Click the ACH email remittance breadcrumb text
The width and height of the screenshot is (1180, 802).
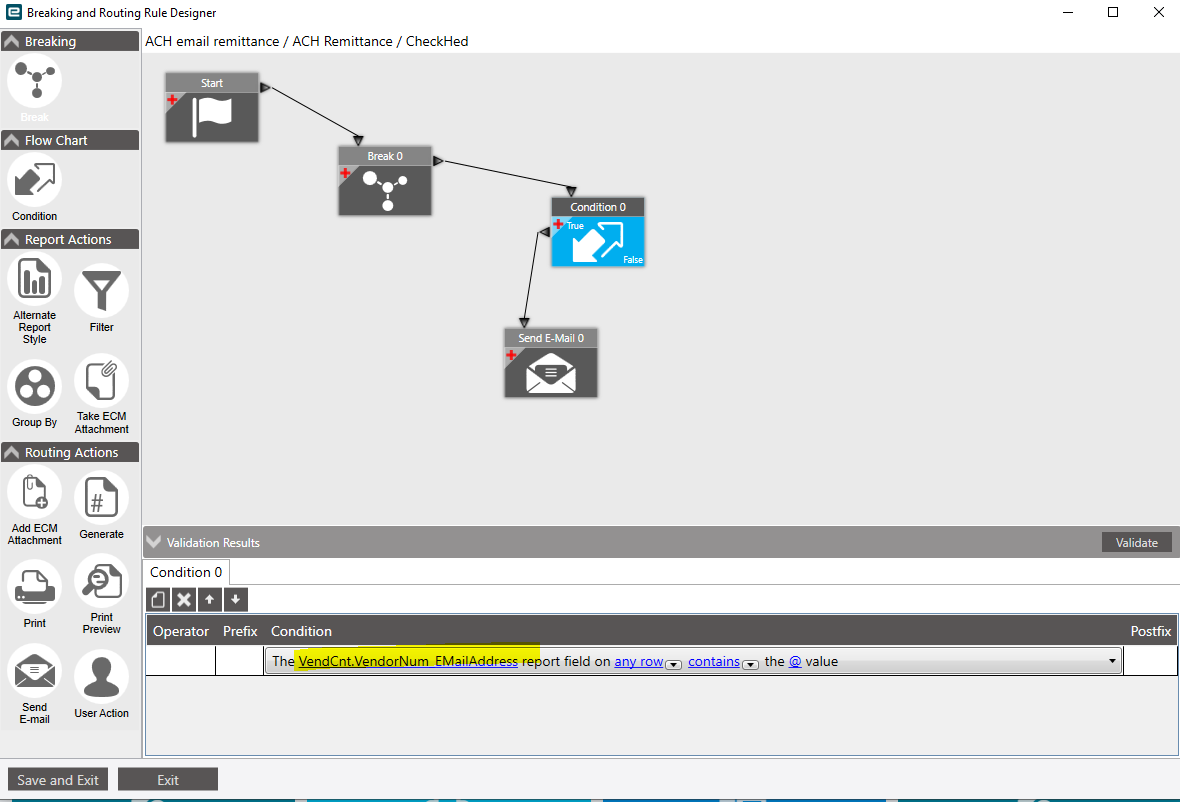[212, 41]
